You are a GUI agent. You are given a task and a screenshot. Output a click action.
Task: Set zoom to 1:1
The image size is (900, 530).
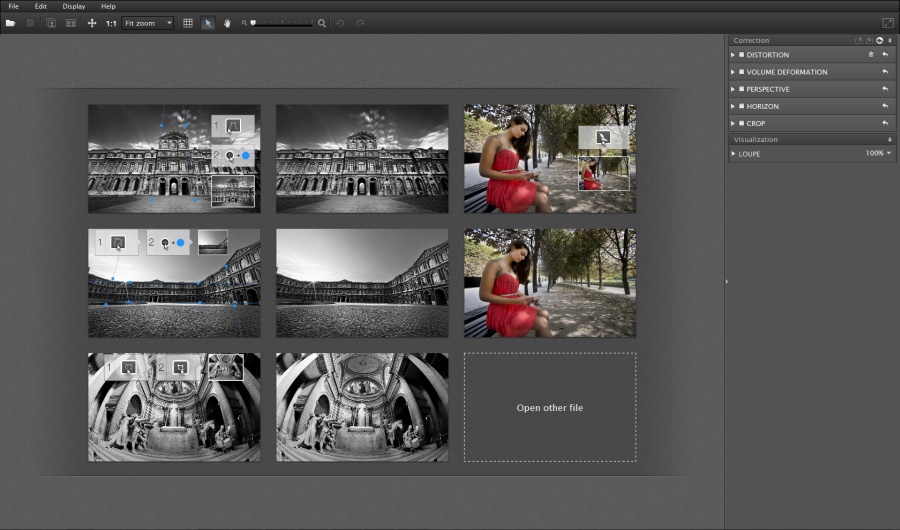click(111, 23)
